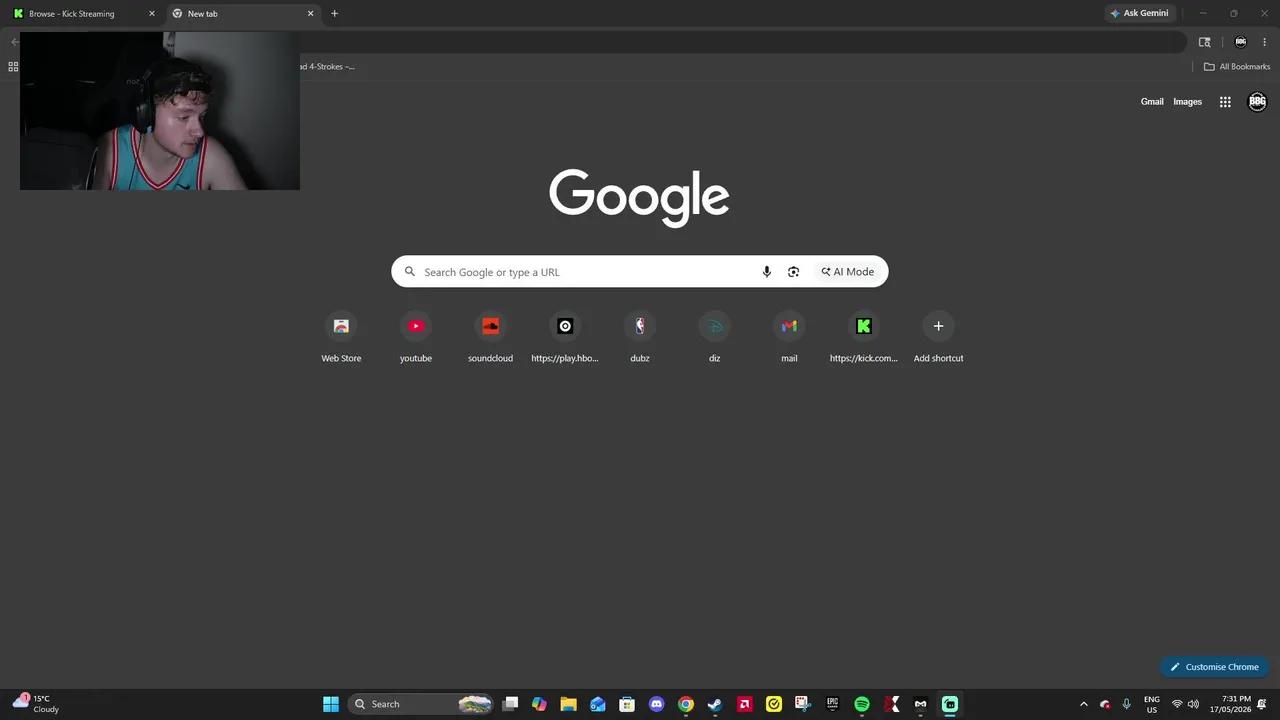Image resolution: width=1280 pixels, height=720 pixels.
Task: Open a new tab with plus button
Action: 334,14
